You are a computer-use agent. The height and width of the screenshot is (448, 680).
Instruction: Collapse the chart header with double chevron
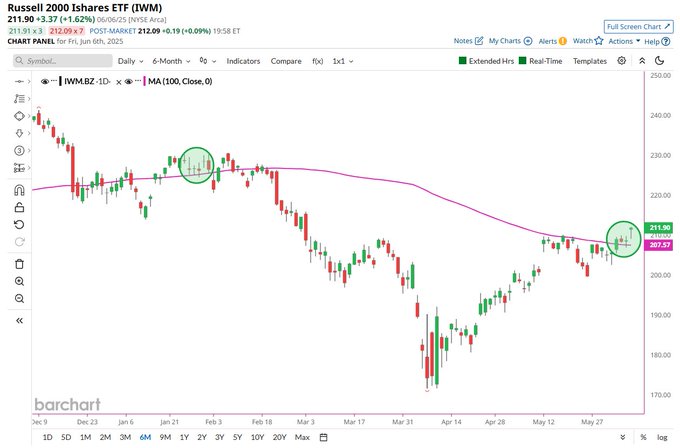tap(642, 61)
